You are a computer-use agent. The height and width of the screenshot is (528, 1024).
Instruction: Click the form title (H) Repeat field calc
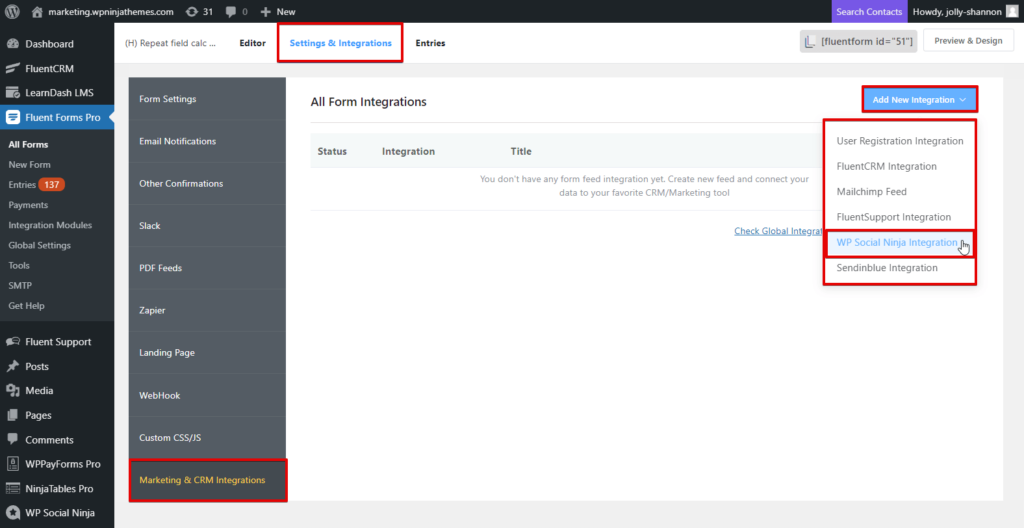pos(170,43)
